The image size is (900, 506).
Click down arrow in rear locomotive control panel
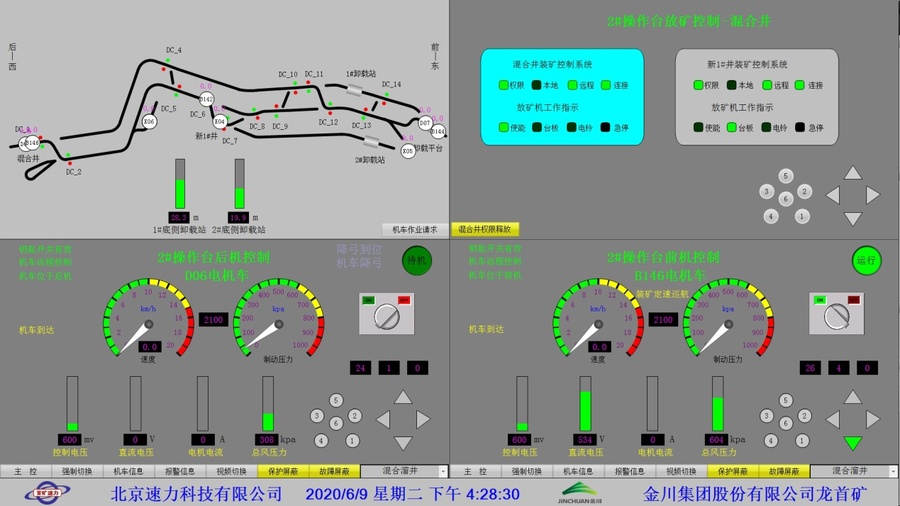403,443
